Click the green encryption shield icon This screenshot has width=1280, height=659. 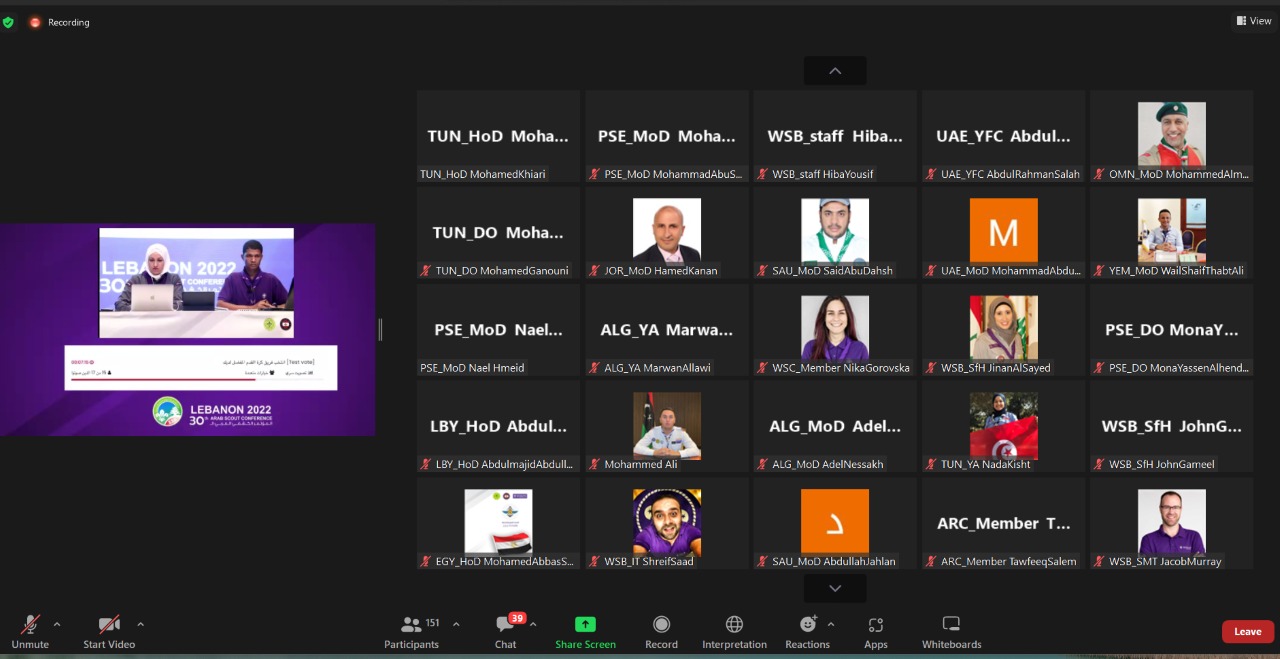(9, 22)
